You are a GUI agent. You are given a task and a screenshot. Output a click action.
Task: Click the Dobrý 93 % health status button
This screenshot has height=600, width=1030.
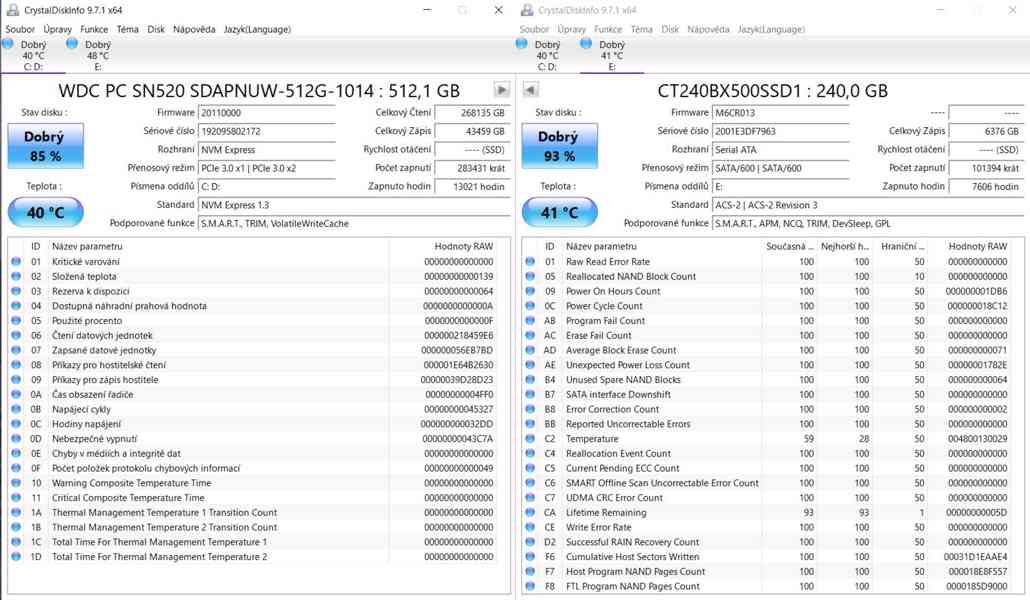pyautogui.click(x=560, y=147)
